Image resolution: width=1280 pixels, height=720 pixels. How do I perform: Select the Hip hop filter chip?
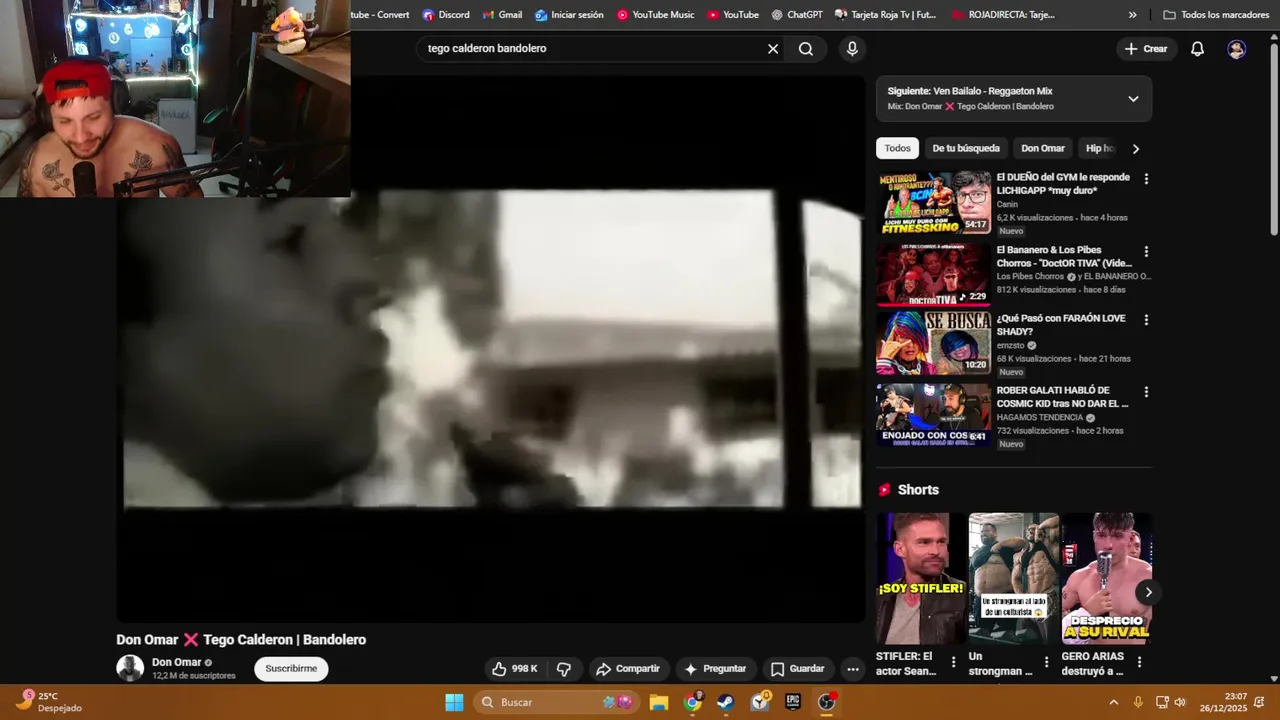(x=1099, y=148)
